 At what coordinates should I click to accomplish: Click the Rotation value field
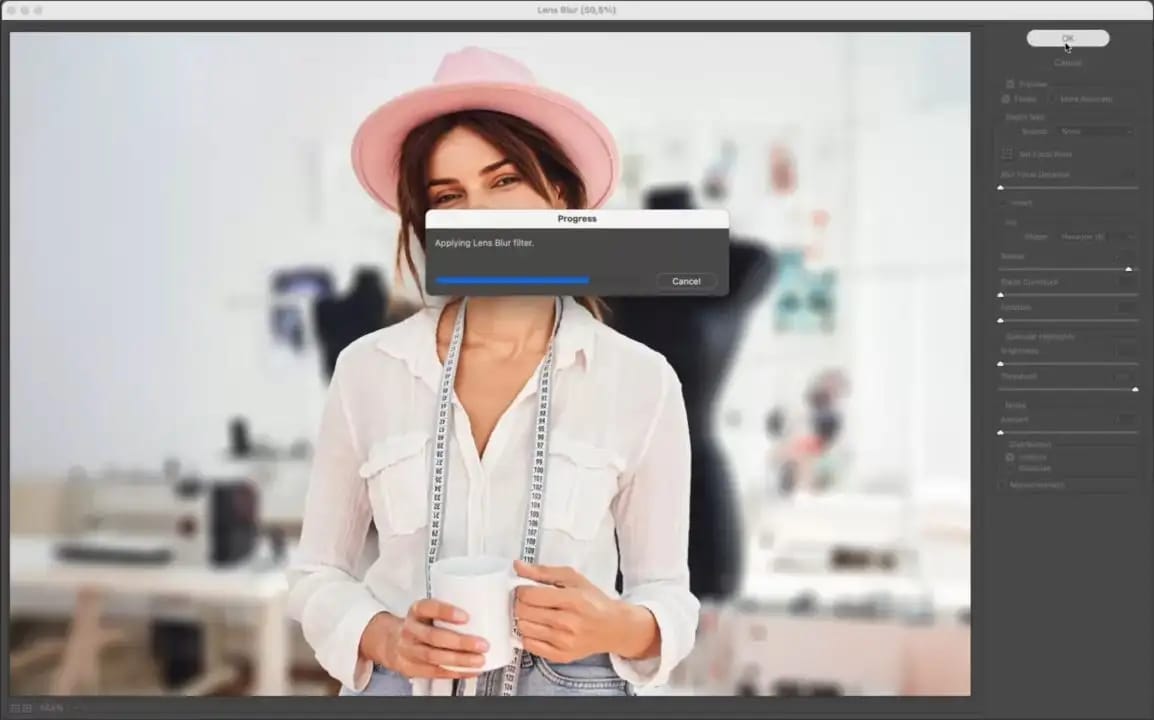(x=1126, y=307)
